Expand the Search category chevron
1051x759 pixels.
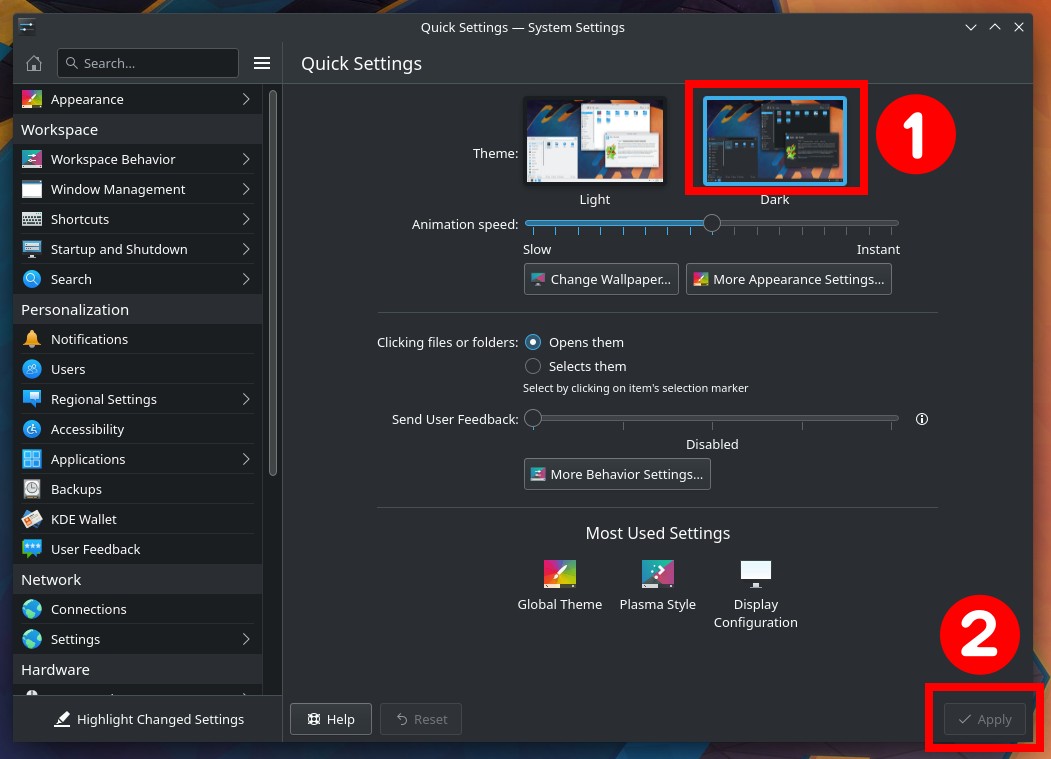pyautogui.click(x=246, y=279)
